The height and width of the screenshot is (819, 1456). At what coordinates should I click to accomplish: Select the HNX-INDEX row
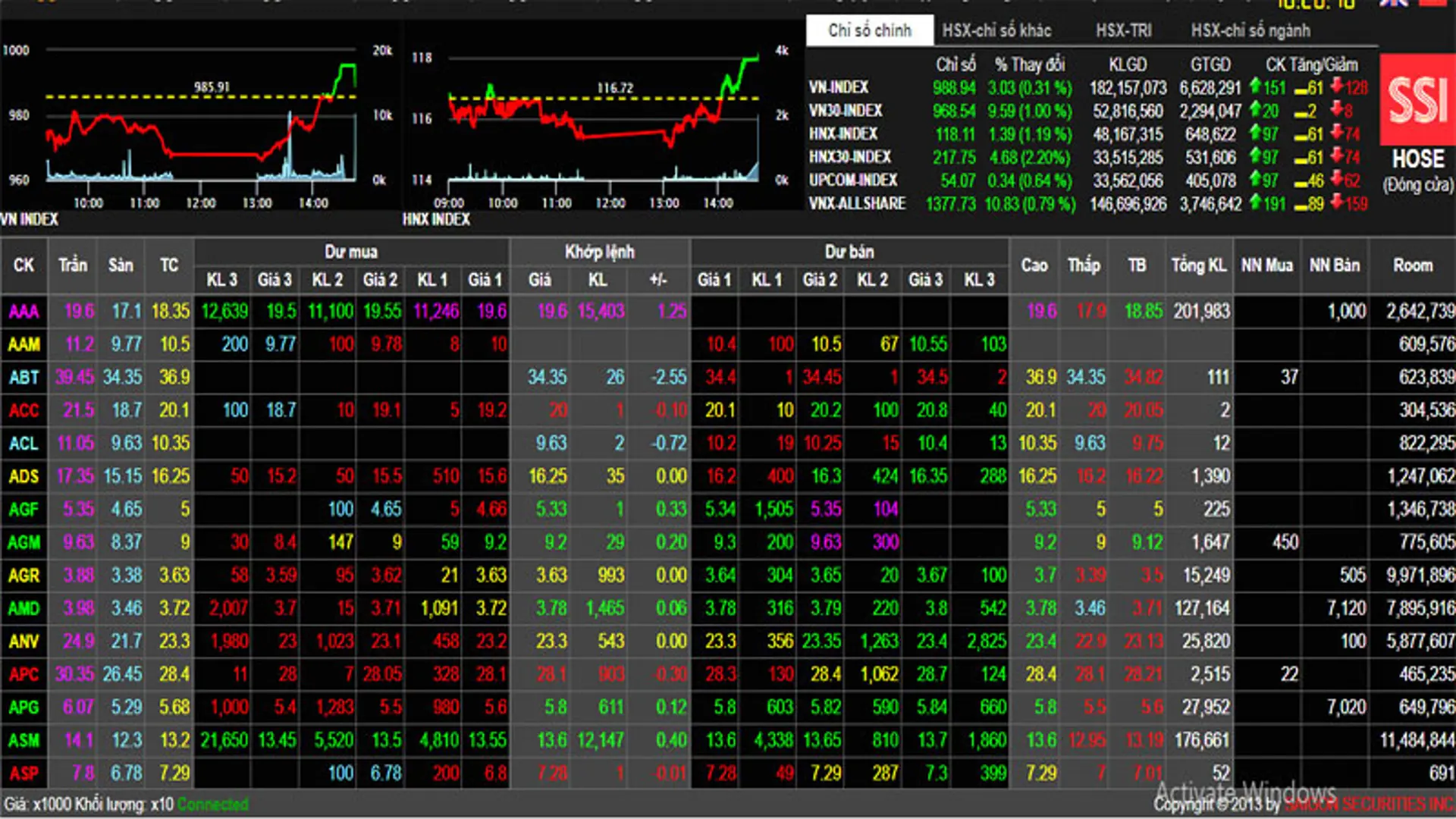(x=1089, y=134)
